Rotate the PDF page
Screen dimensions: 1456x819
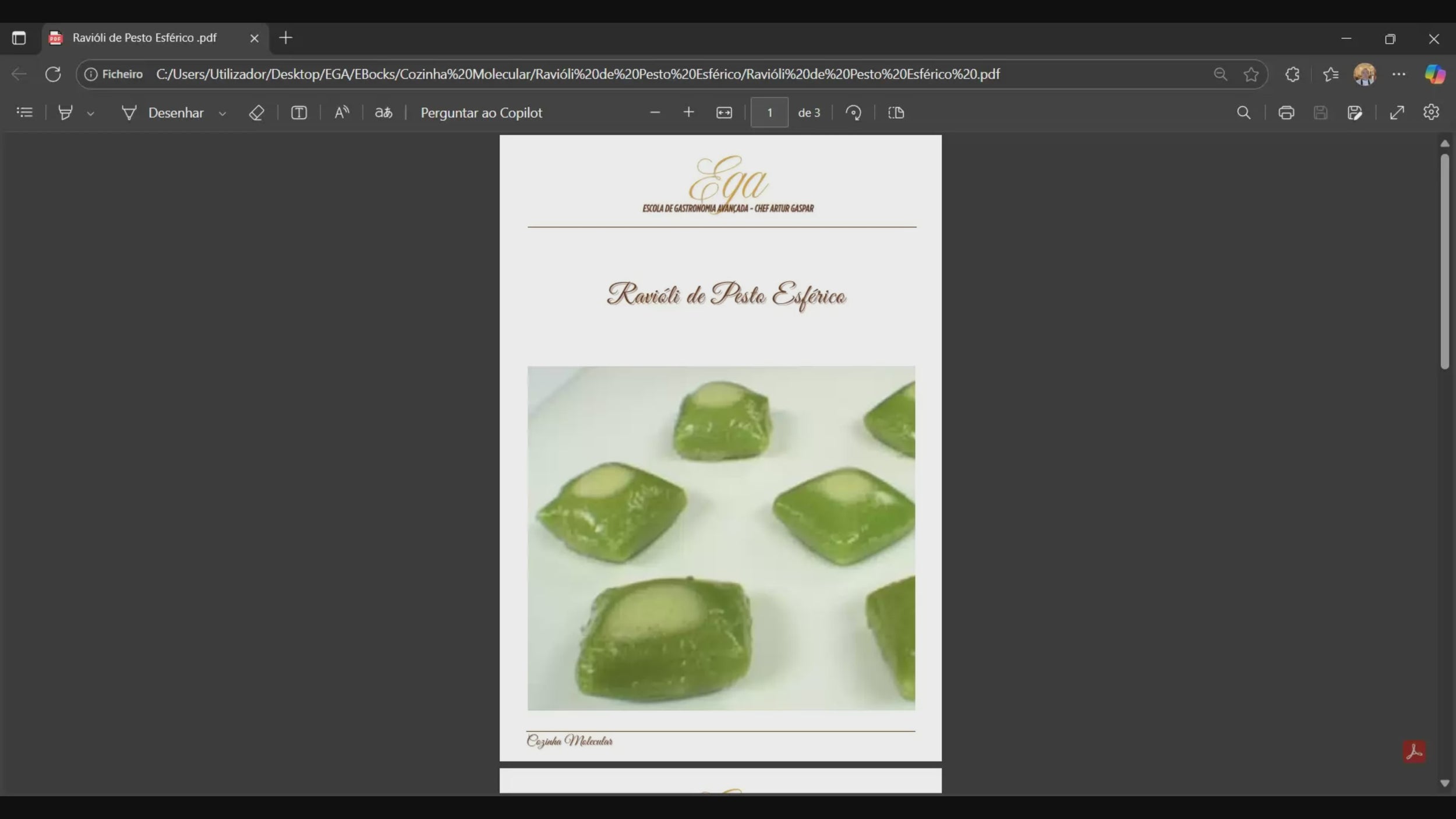point(853,112)
